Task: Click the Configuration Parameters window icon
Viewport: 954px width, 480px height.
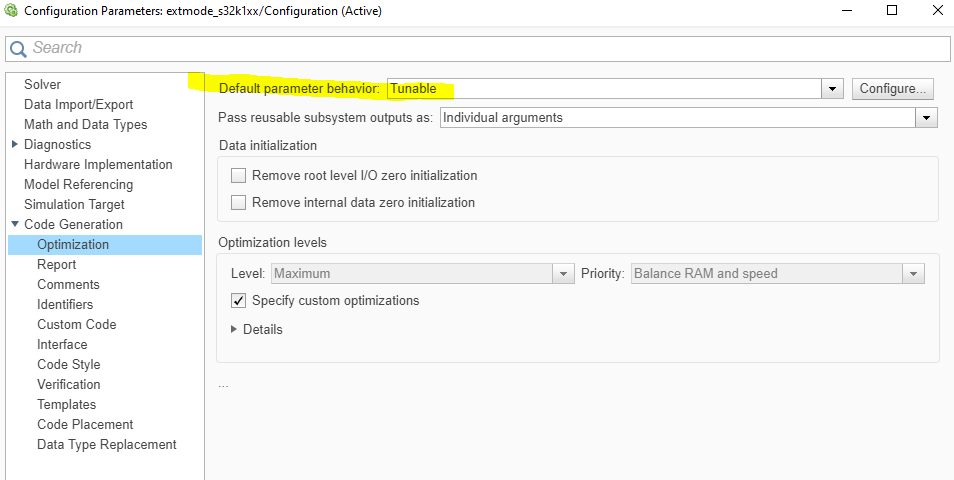Action: pyautogui.click(x=12, y=11)
